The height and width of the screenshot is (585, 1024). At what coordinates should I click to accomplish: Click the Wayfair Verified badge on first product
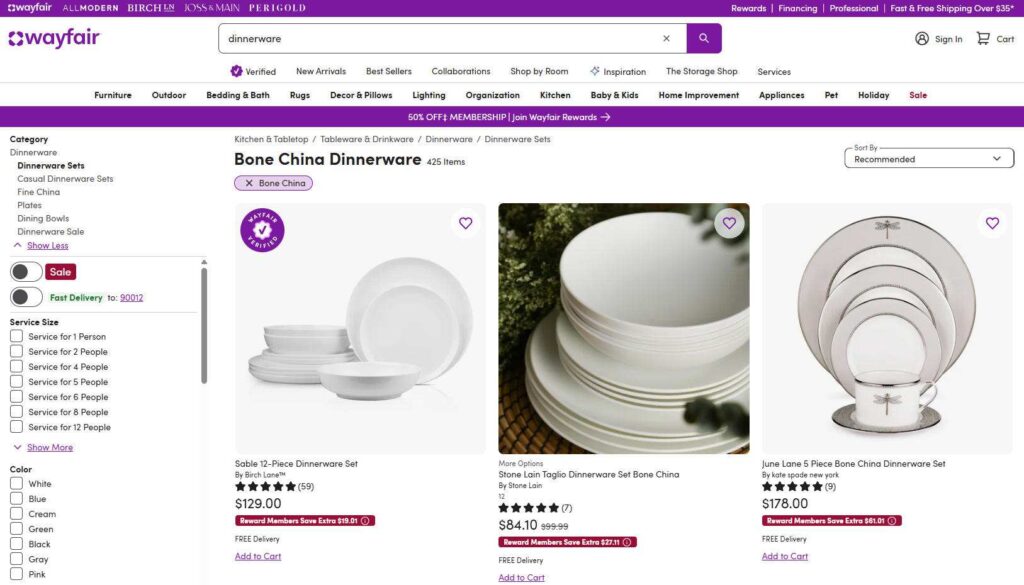[x=262, y=230]
